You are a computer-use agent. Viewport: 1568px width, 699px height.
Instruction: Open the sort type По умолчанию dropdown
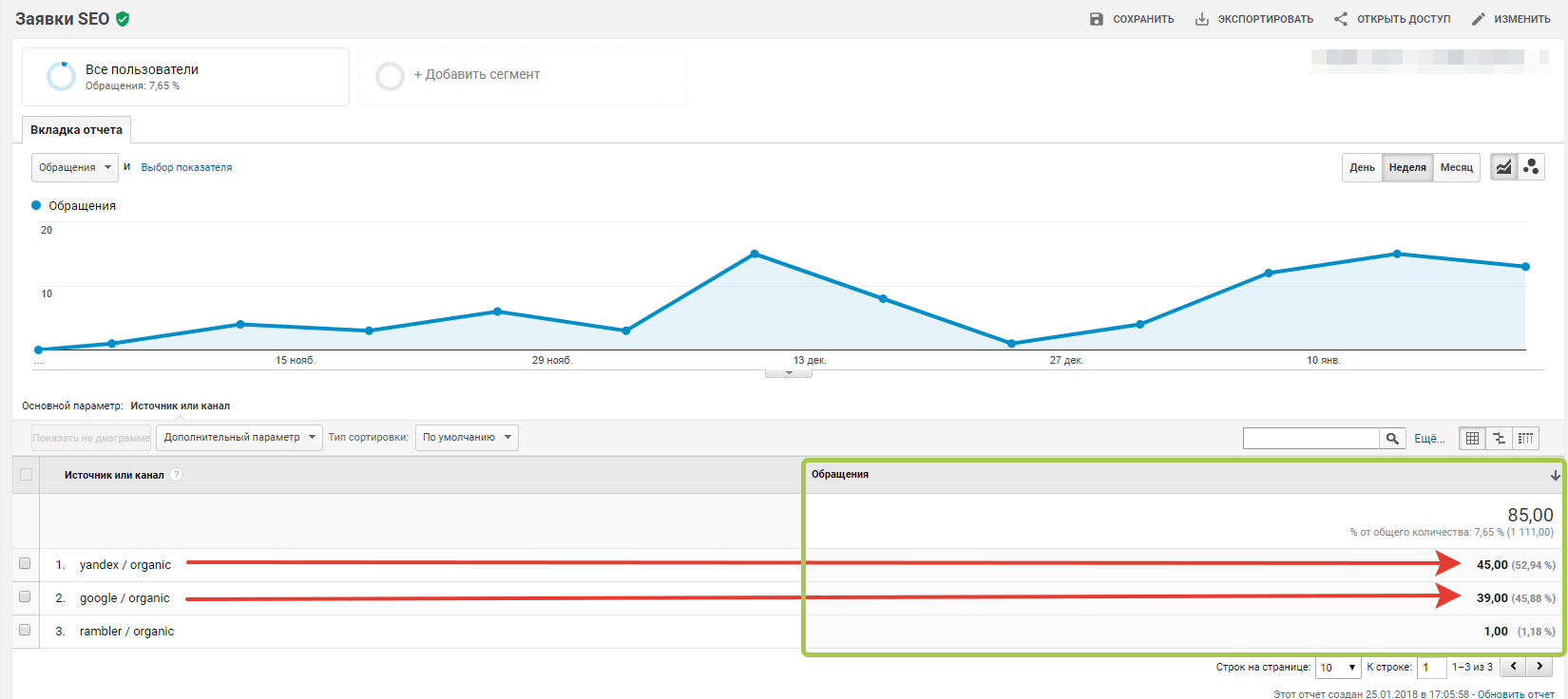pyautogui.click(x=467, y=438)
